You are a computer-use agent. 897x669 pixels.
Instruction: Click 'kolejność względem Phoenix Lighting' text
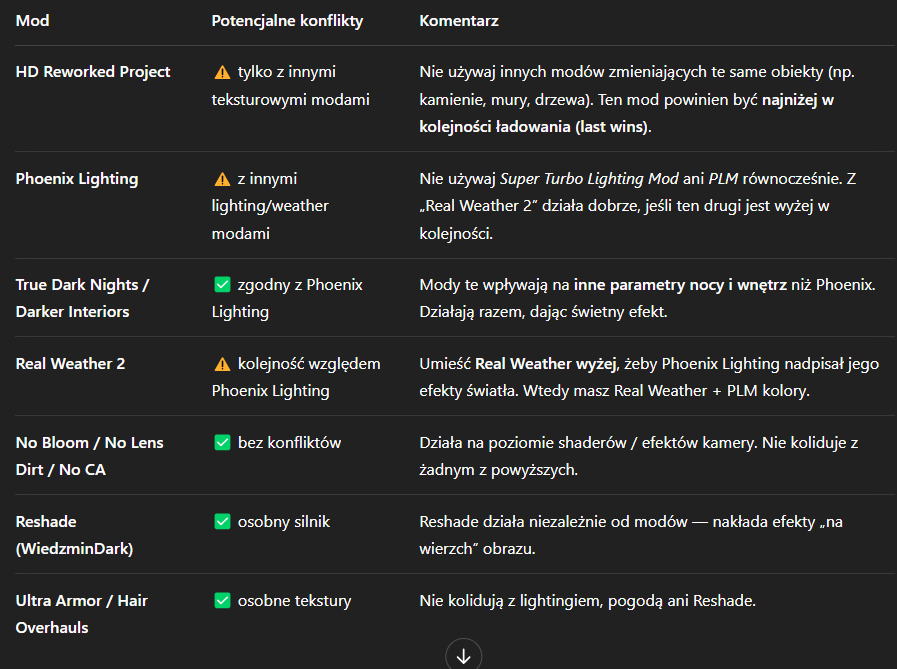point(296,377)
